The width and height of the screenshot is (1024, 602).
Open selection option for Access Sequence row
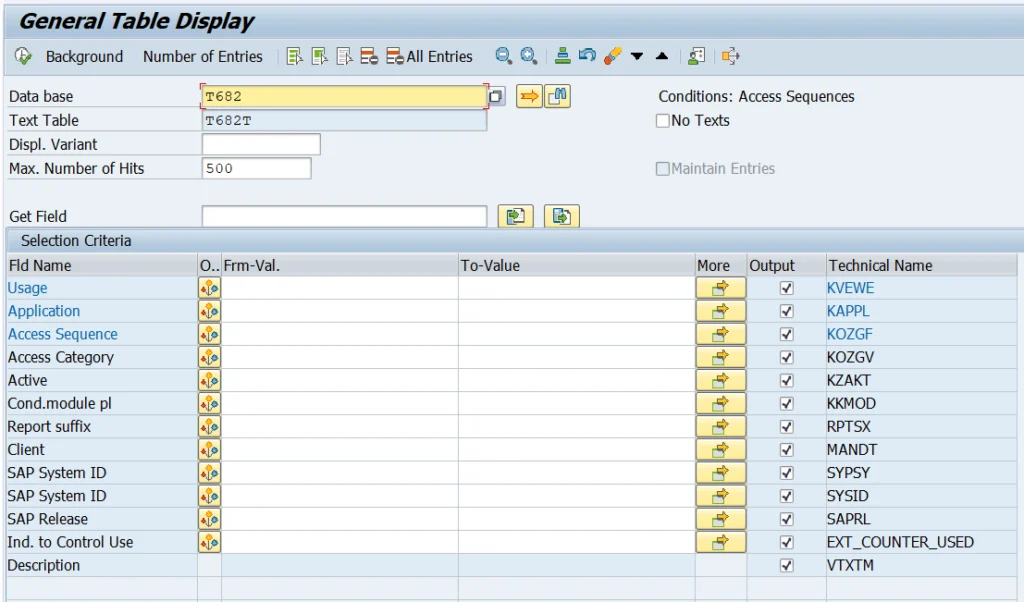pos(210,334)
